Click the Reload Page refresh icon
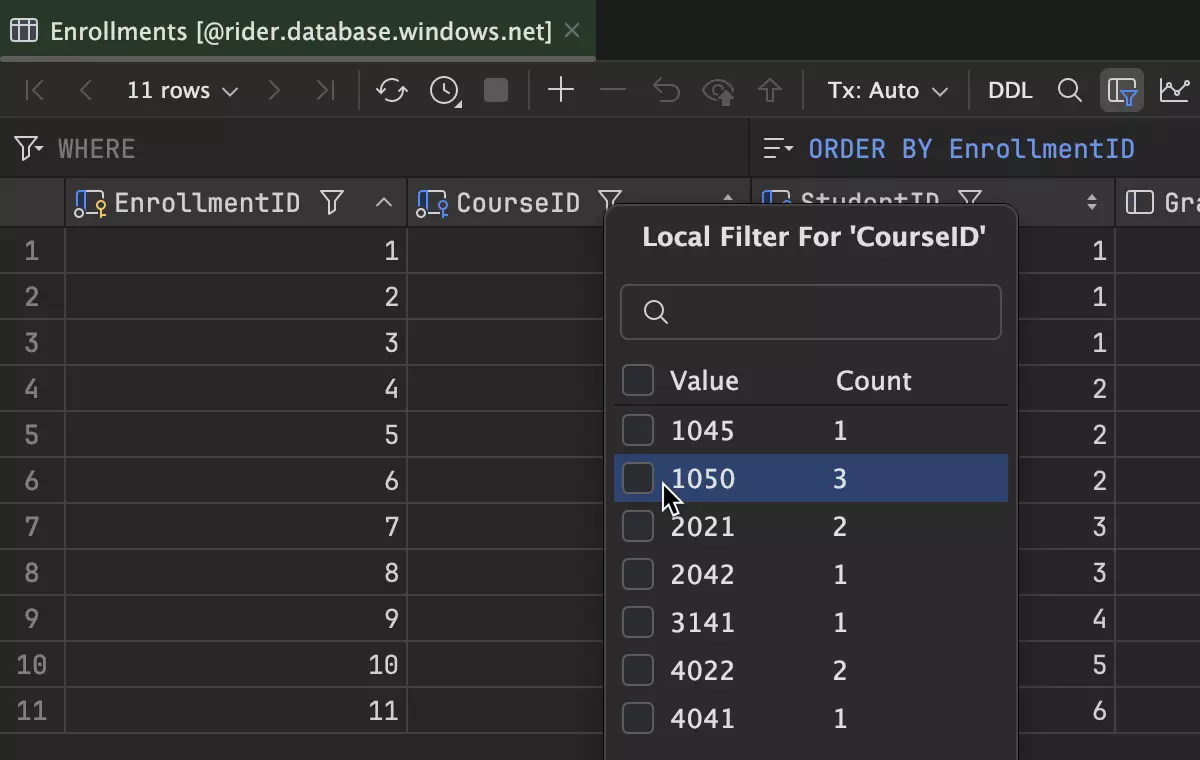1200x760 pixels. pos(392,91)
